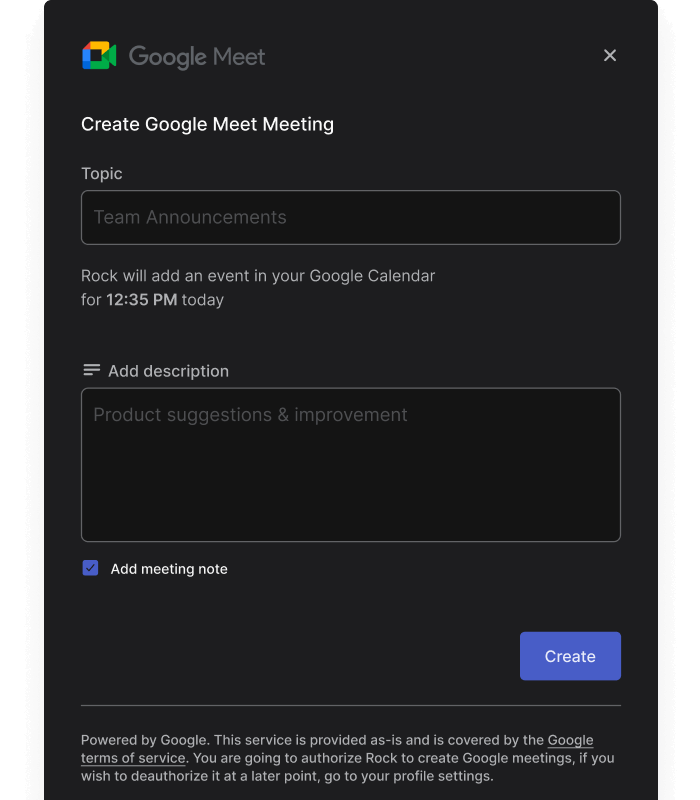Screen dimensions: 700x800
Task: Click the Create Google Meet Meeting heading
Action: click(207, 124)
